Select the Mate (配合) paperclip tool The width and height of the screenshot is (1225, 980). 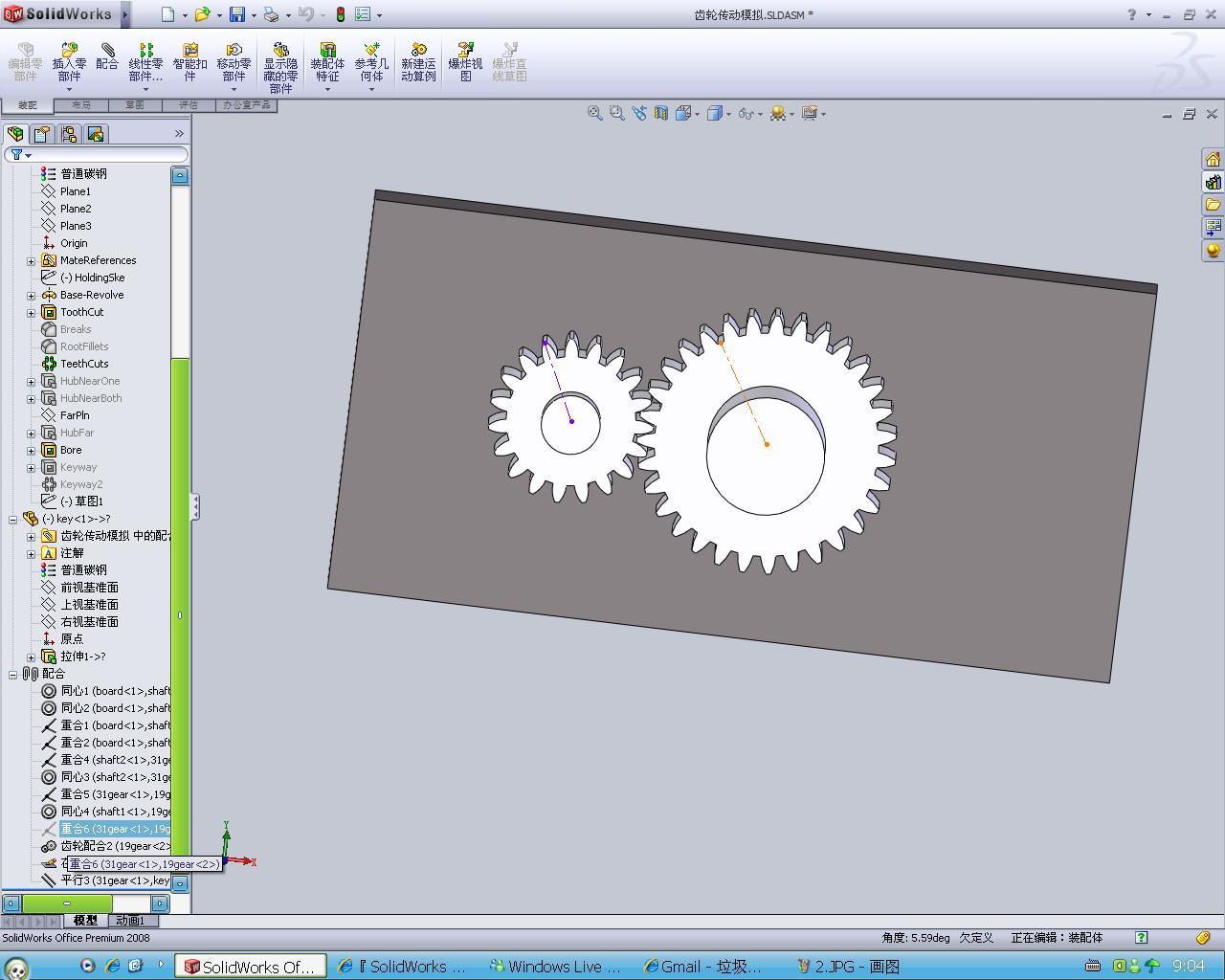tap(107, 56)
